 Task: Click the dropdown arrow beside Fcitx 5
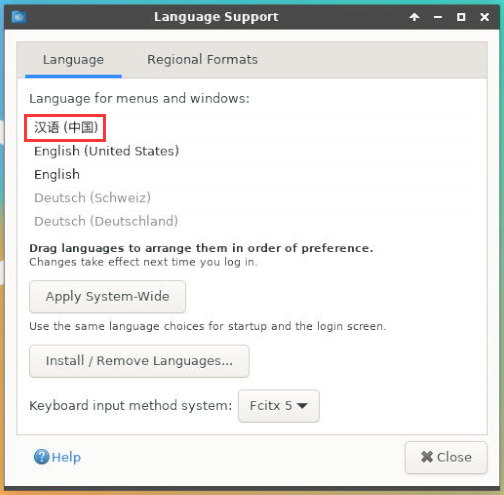point(302,406)
